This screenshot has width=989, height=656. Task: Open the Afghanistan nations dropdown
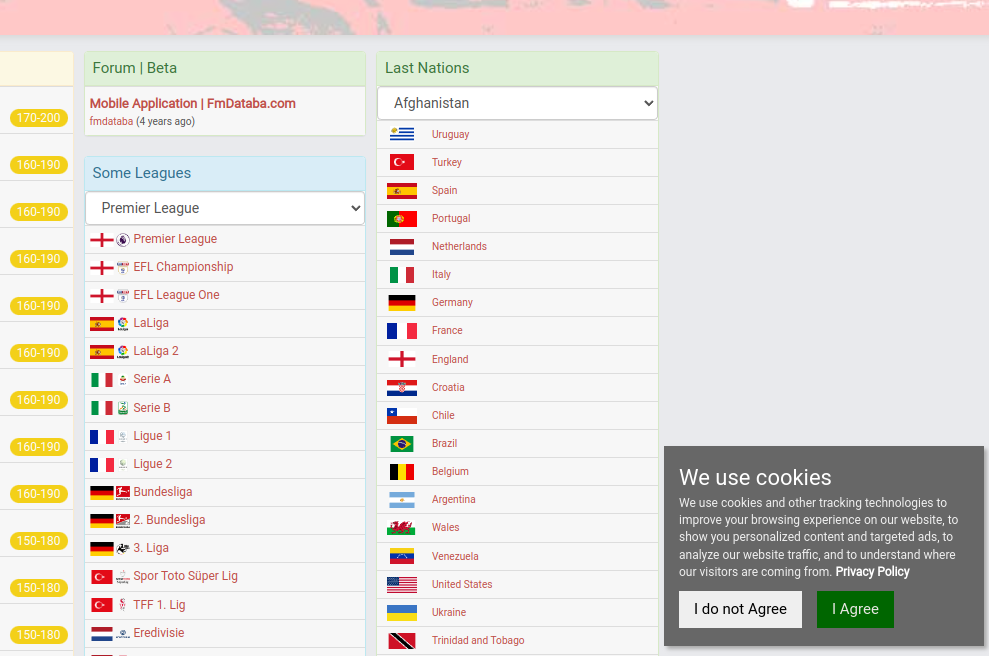517,103
